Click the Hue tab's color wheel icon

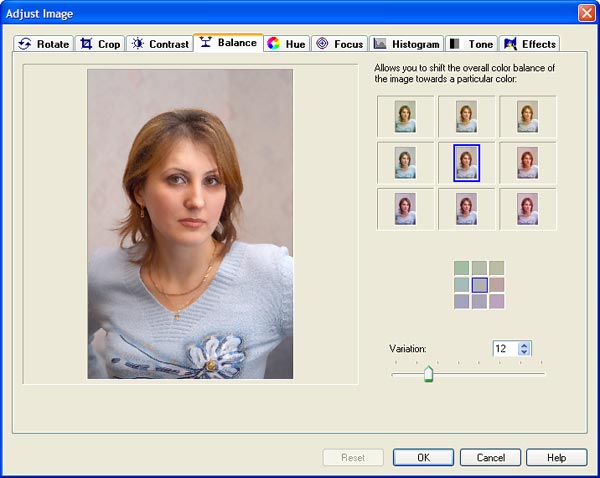(x=273, y=44)
